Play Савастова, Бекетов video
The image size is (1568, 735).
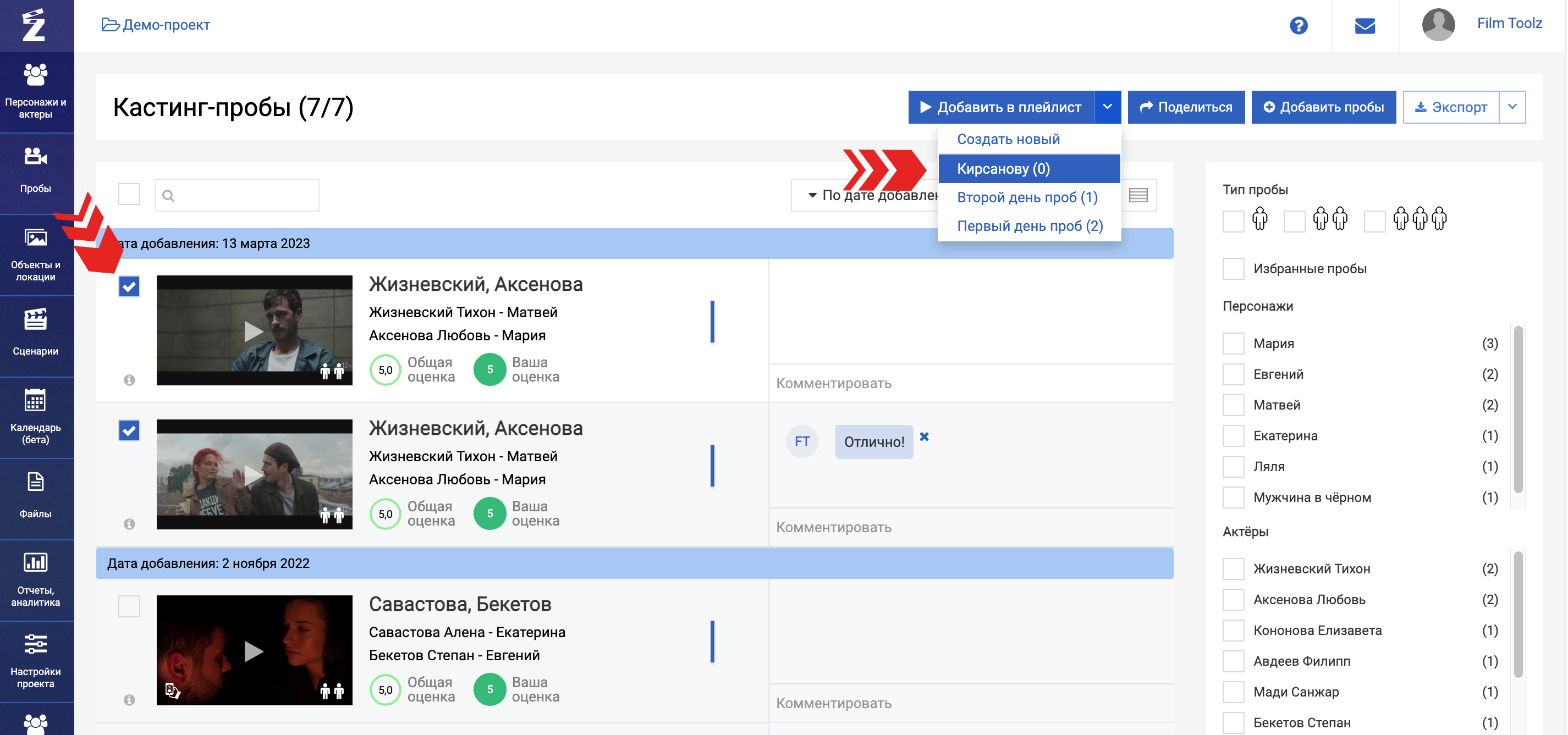point(254,651)
